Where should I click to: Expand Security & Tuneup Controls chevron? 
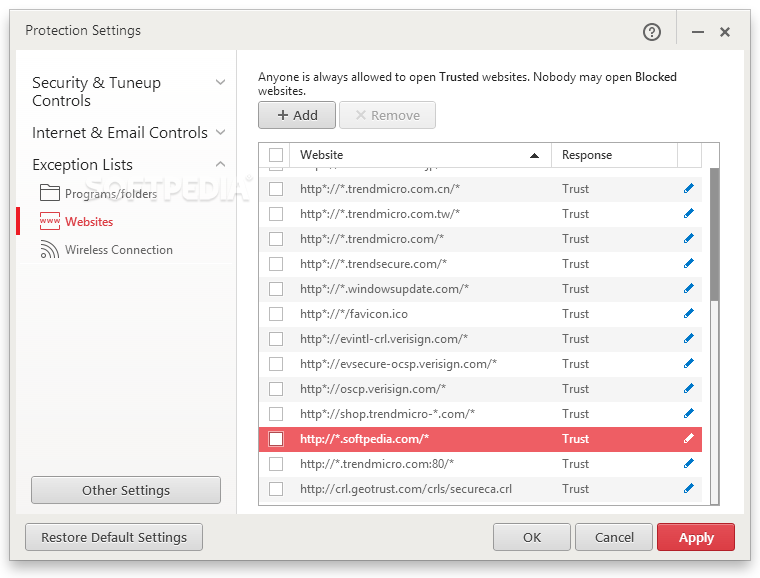point(221,82)
